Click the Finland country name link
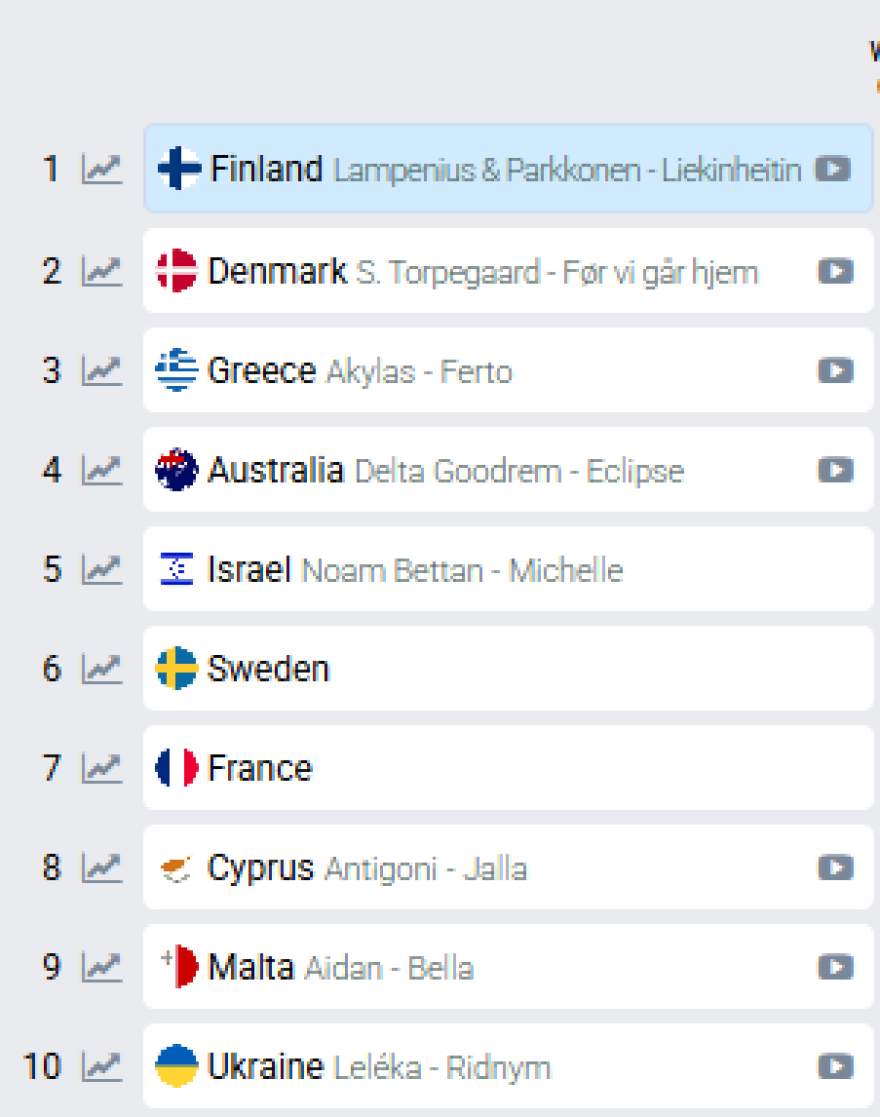Screen dimensions: 880x1117 266,169
